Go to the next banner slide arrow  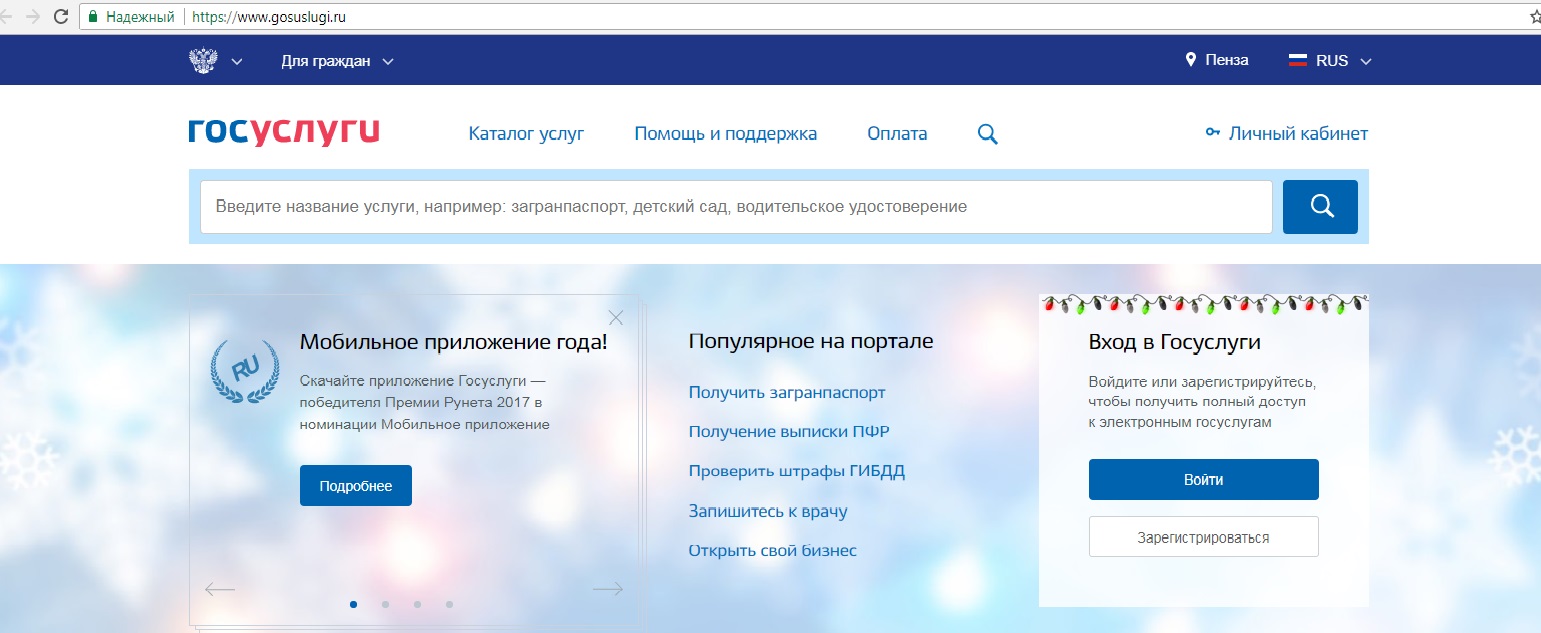coord(608,589)
